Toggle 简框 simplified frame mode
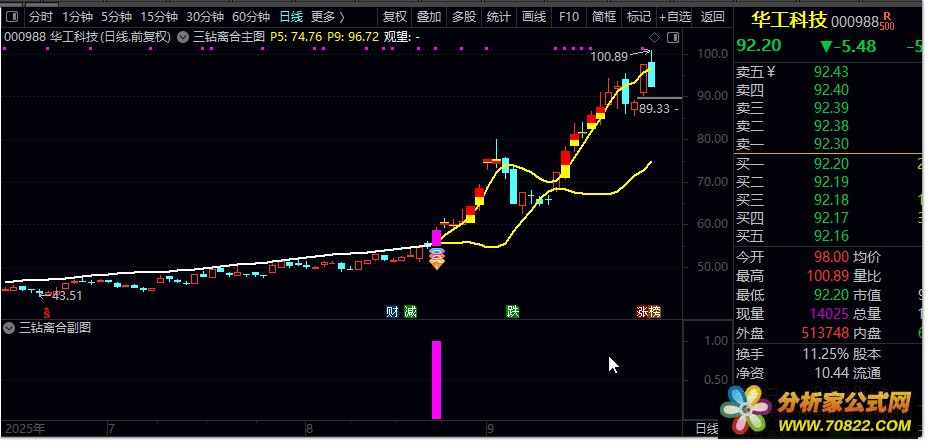This screenshot has height=442, width=928. pos(604,16)
